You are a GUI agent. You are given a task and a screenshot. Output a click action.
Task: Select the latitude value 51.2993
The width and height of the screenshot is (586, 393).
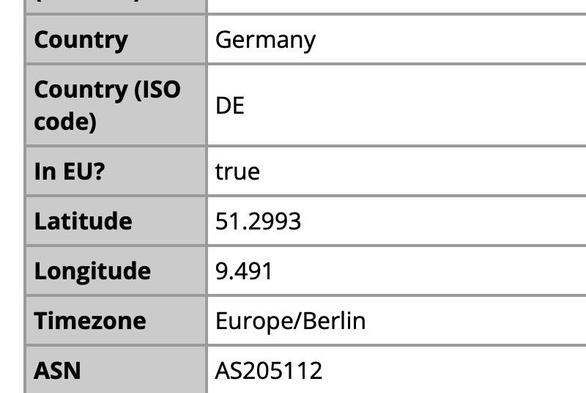(258, 222)
